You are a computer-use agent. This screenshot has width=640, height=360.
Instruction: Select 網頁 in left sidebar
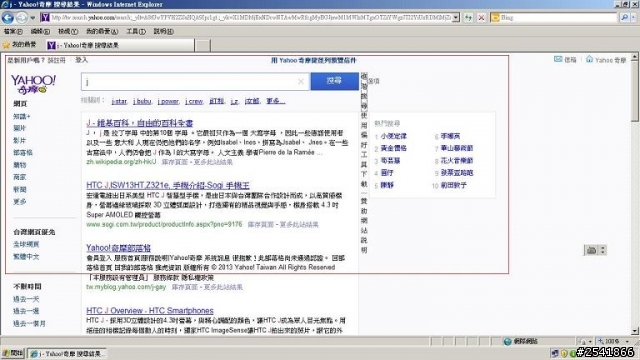click(x=20, y=104)
